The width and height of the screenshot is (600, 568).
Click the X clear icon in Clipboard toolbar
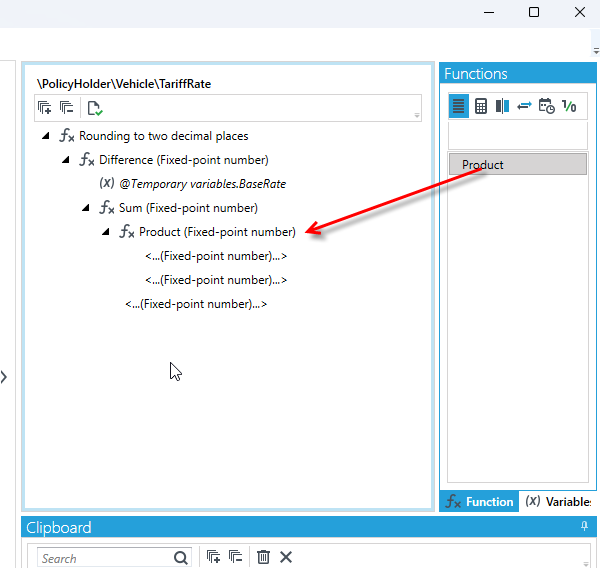click(286, 557)
